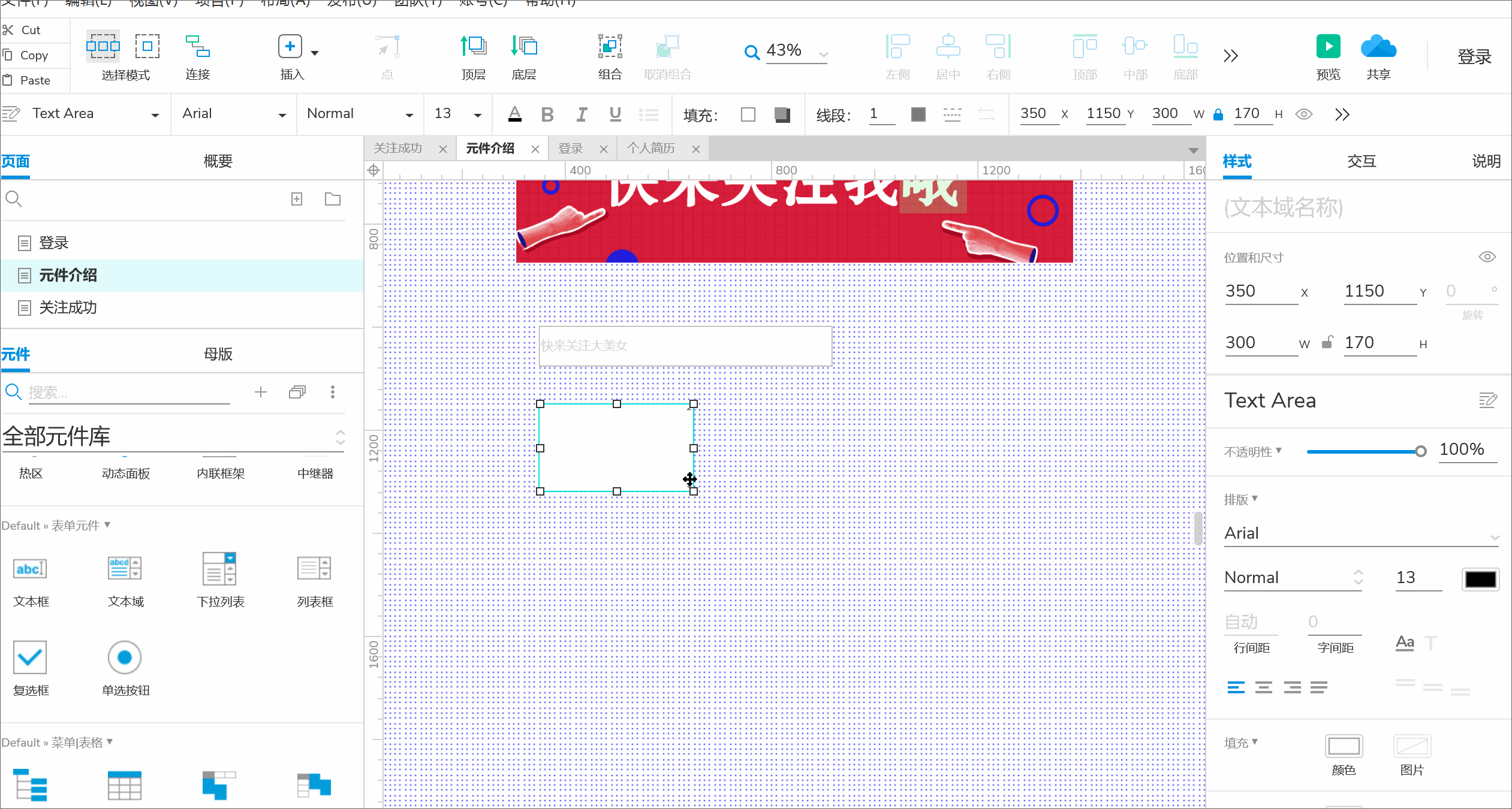Viewport: 1512px width, 809px height.
Task: Switch to the 登录 canvas tab
Action: 571,149
